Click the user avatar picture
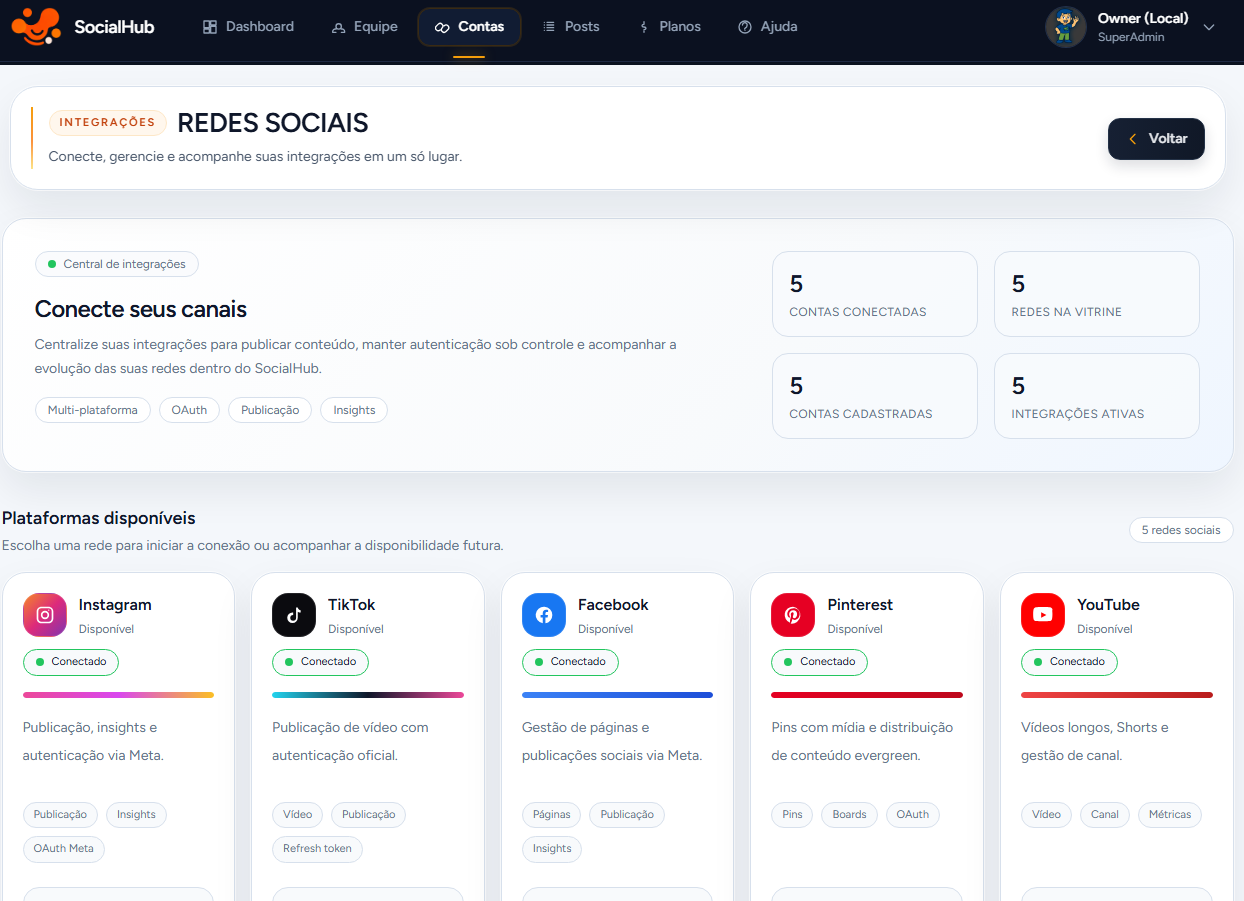Screen dimensions: 1244x901 pyautogui.click(x=1066, y=27)
